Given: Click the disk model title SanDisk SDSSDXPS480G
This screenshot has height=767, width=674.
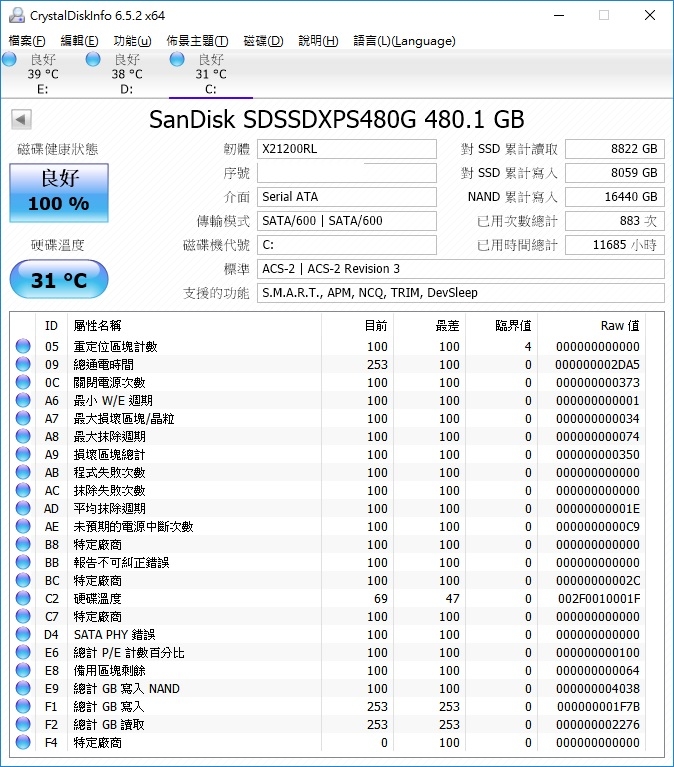Looking at the screenshot, I should [337, 119].
